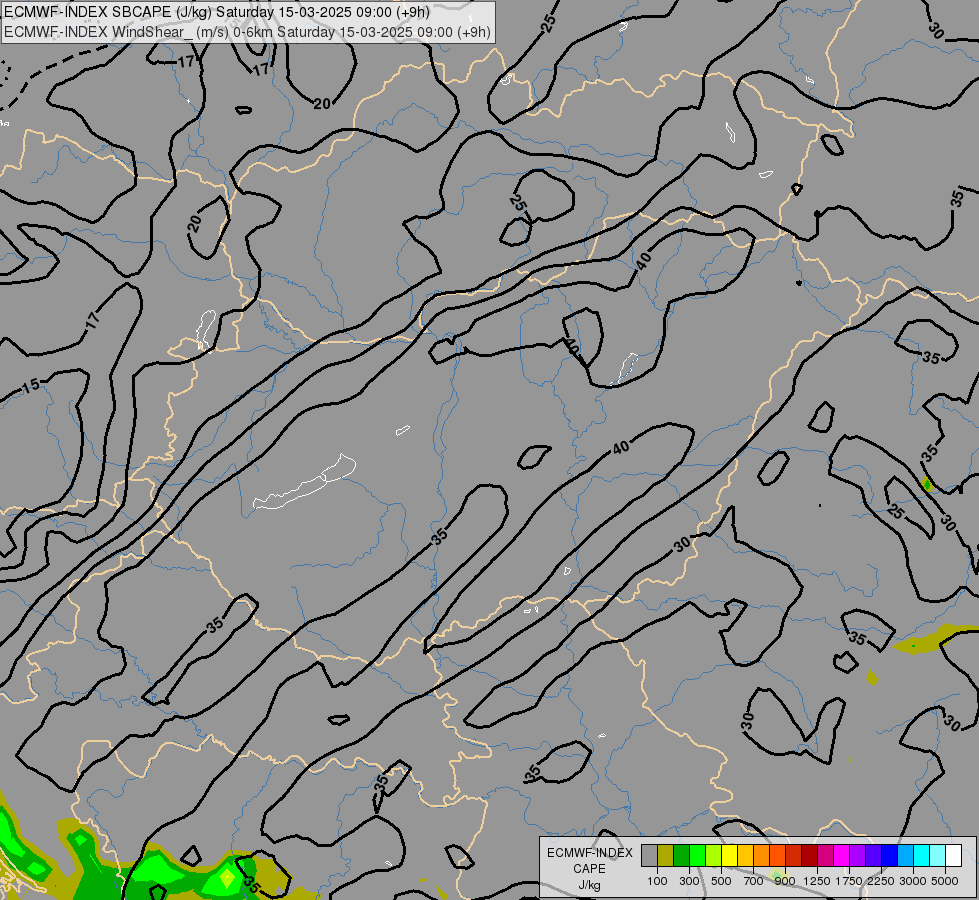Choose the amber legend swatch

[x=745, y=855]
